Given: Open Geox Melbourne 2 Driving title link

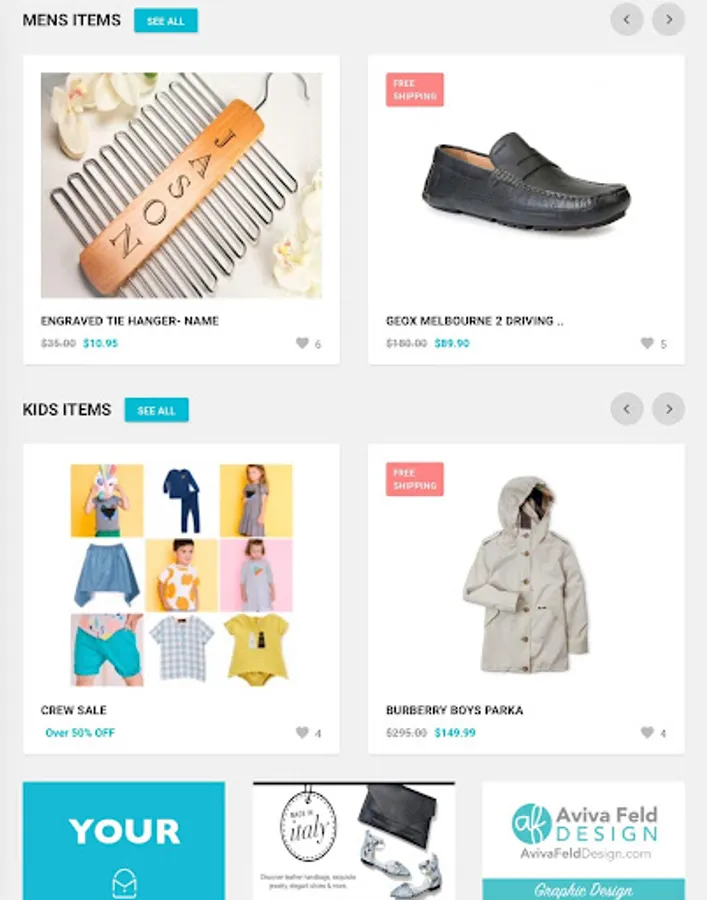Looking at the screenshot, I should [x=475, y=321].
